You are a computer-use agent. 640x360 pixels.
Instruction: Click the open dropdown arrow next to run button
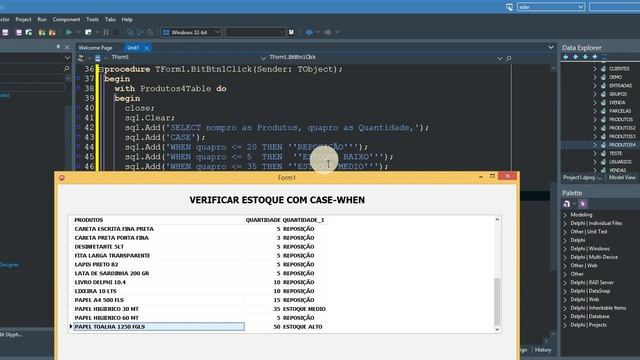point(78,32)
